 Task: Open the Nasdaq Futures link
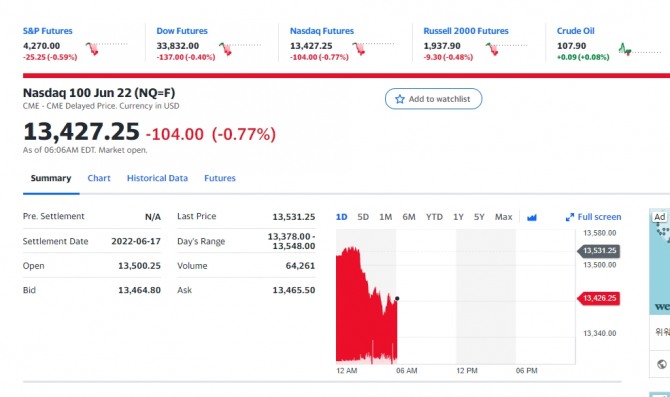[322, 31]
